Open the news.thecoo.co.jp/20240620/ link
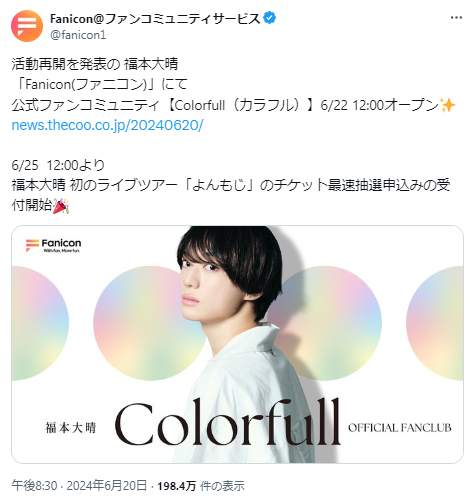 coord(107,125)
